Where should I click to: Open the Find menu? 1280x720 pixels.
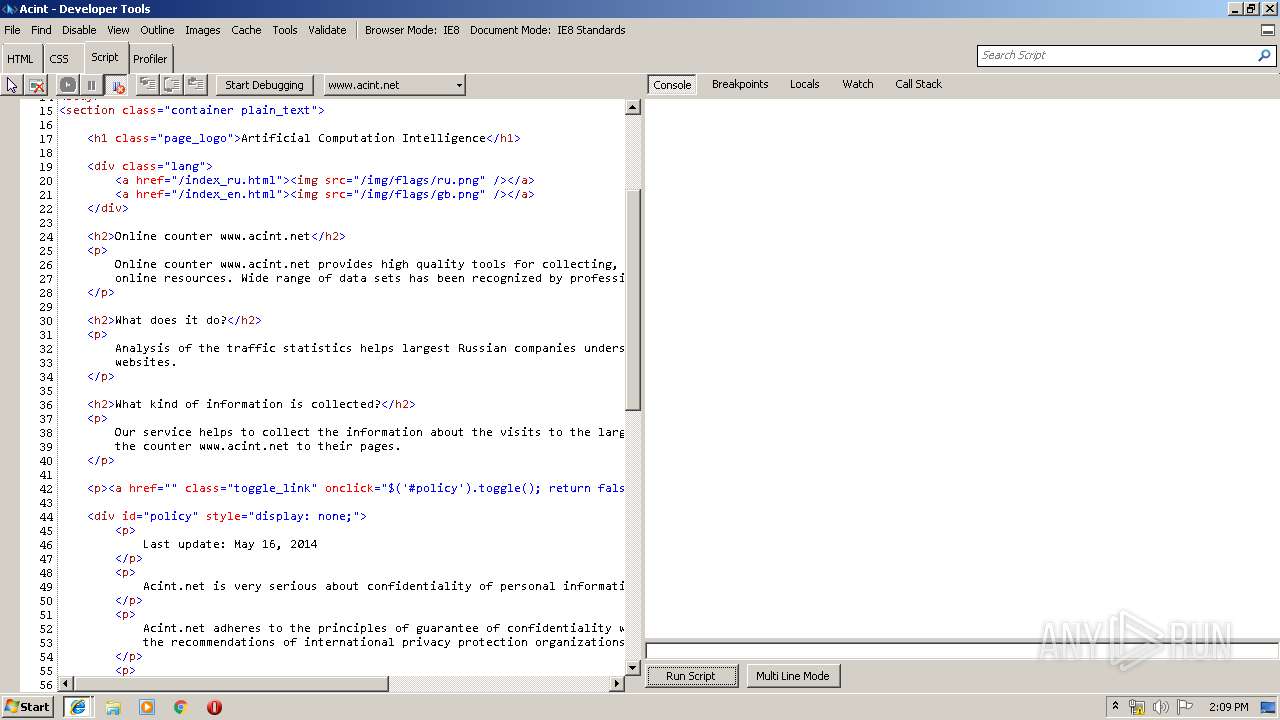(41, 30)
